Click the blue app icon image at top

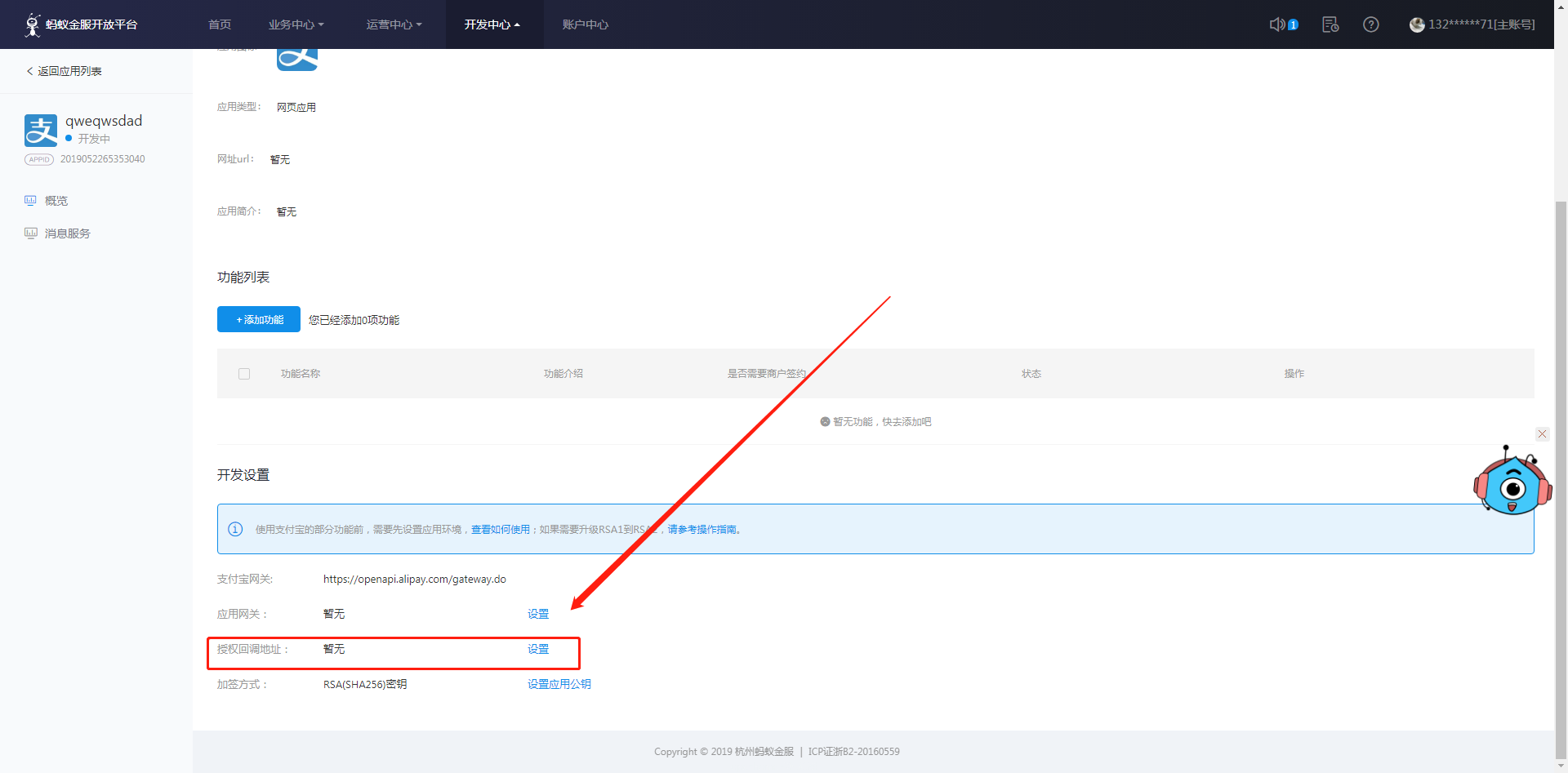[x=297, y=59]
